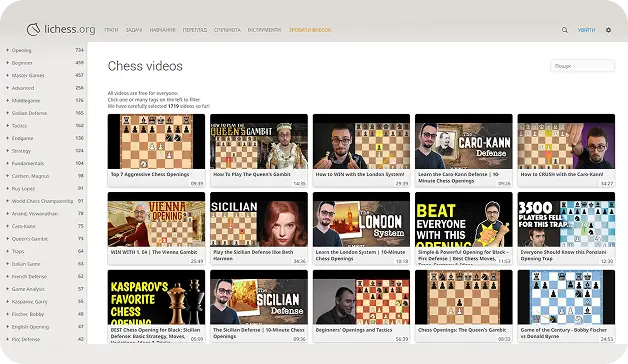Click the plus icon beside Sicilian Defense tag

pyautogui.click(x=7, y=113)
